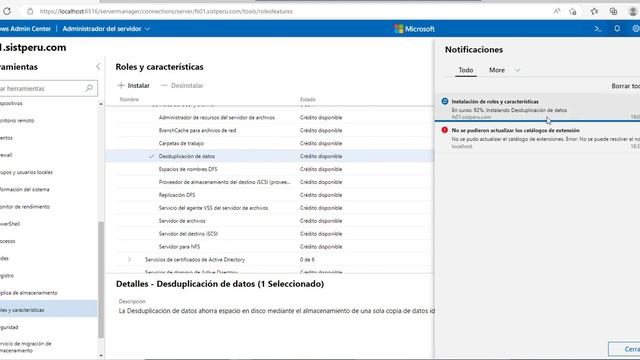The height and width of the screenshot is (360, 640).
Task: Open Procesos tool in sidebar
Action: [x=49, y=241]
